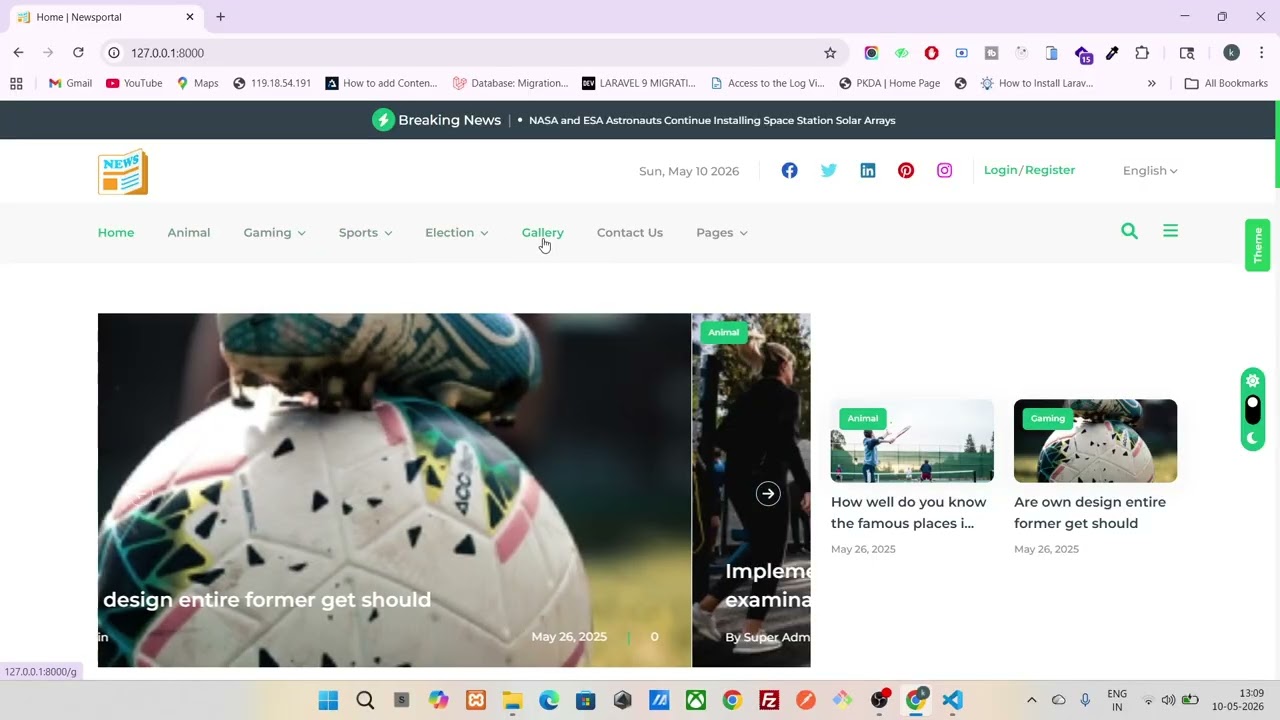Open the Animal nav item
This screenshot has width=1280, height=720.
(x=189, y=232)
